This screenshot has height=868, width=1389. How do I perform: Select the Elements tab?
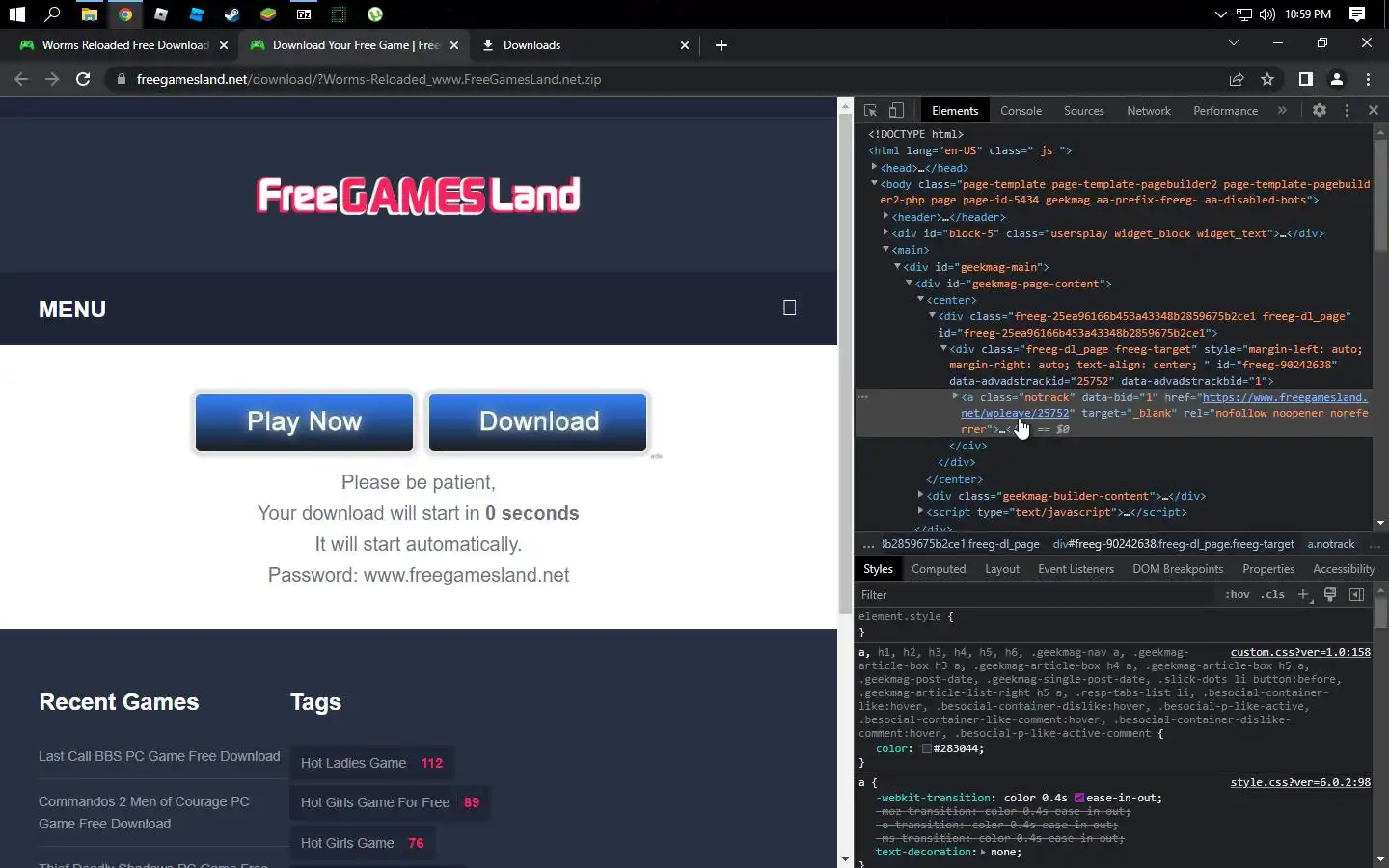955,111
